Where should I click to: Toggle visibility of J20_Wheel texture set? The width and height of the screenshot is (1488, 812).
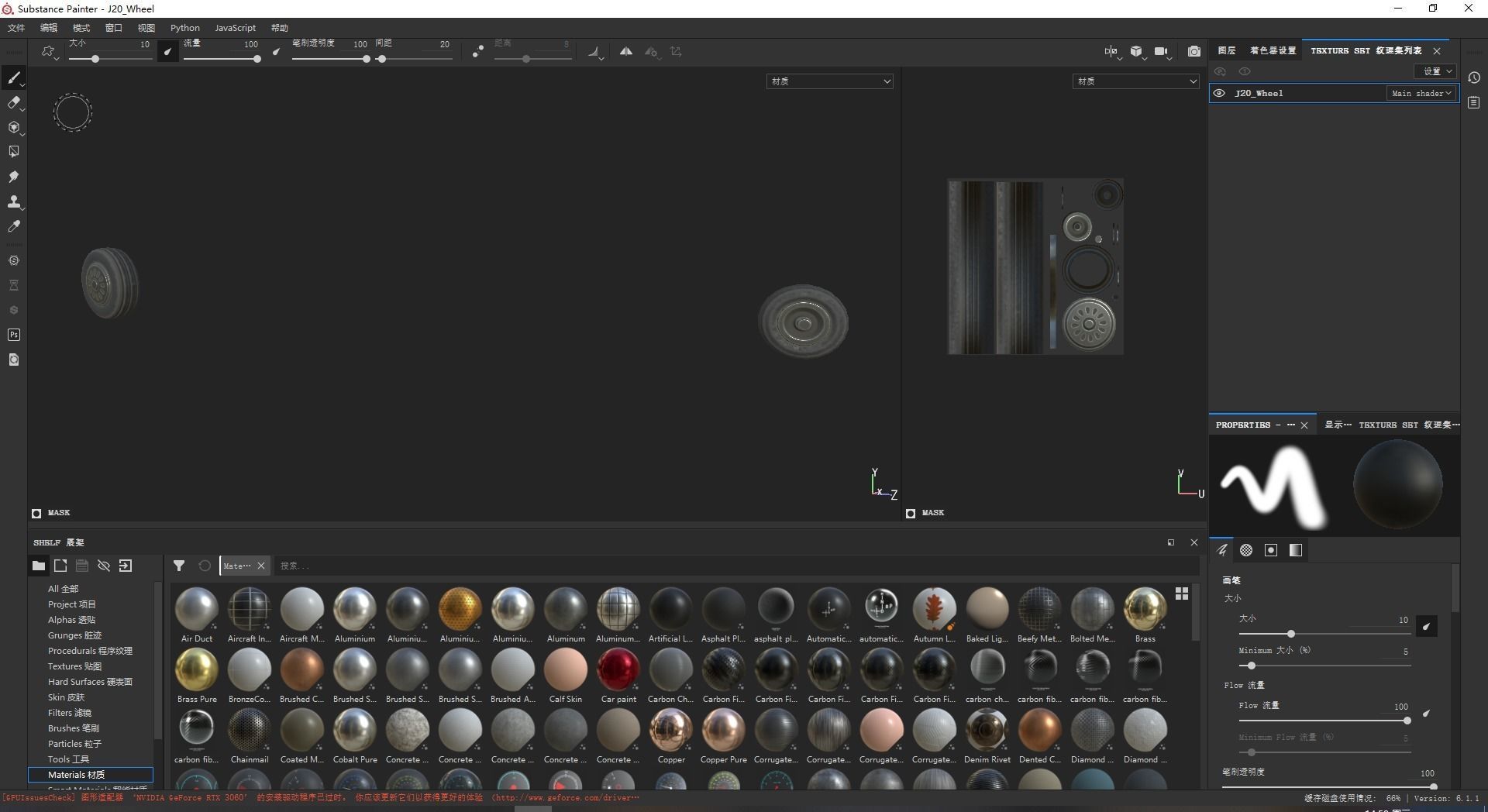(x=1219, y=93)
